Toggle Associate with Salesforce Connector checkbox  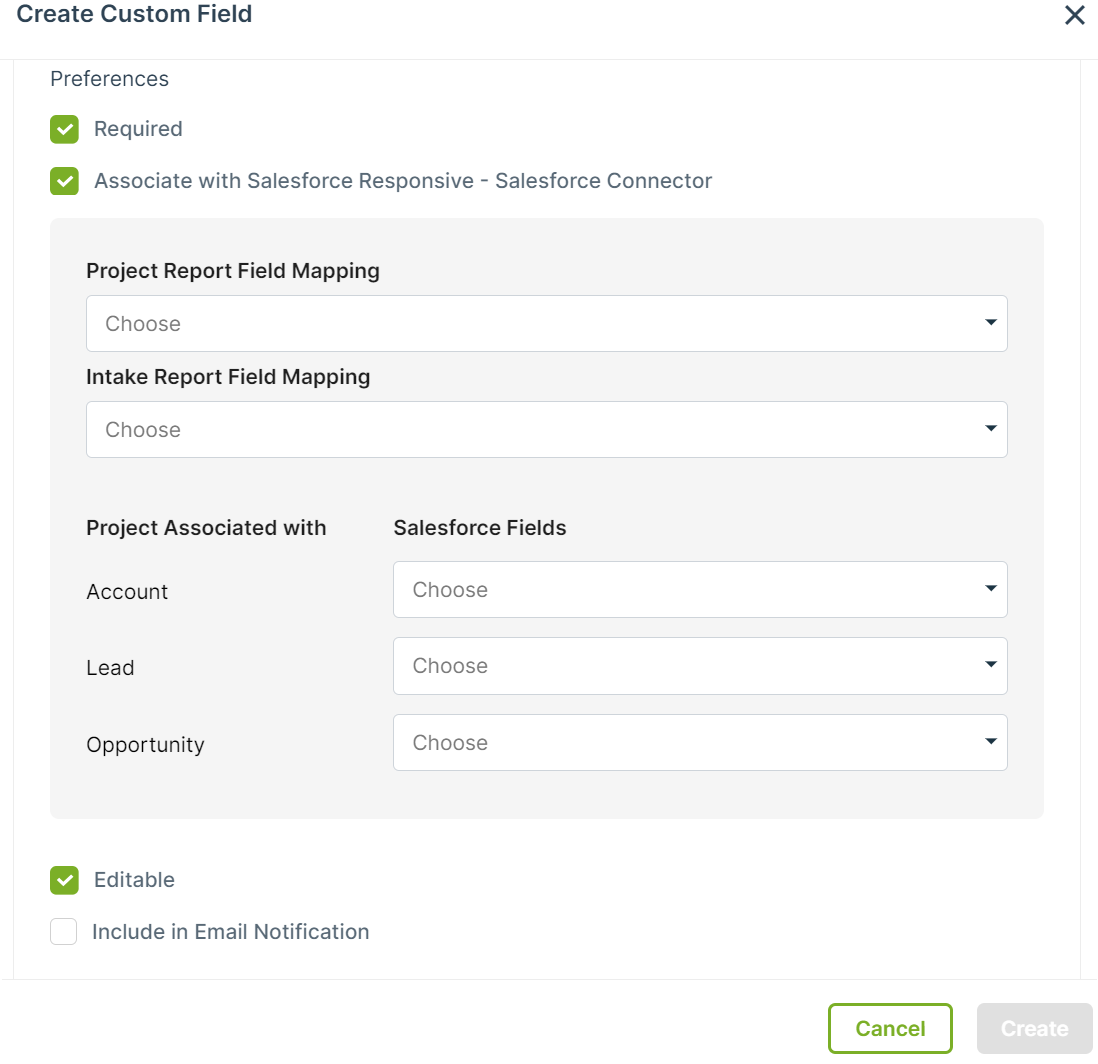[x=64, y=181]
